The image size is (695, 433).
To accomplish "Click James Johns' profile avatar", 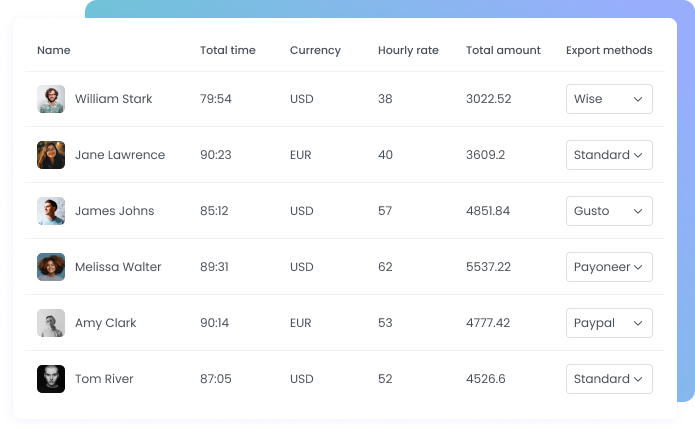I will pyautogui.click(x=51, y=211).
